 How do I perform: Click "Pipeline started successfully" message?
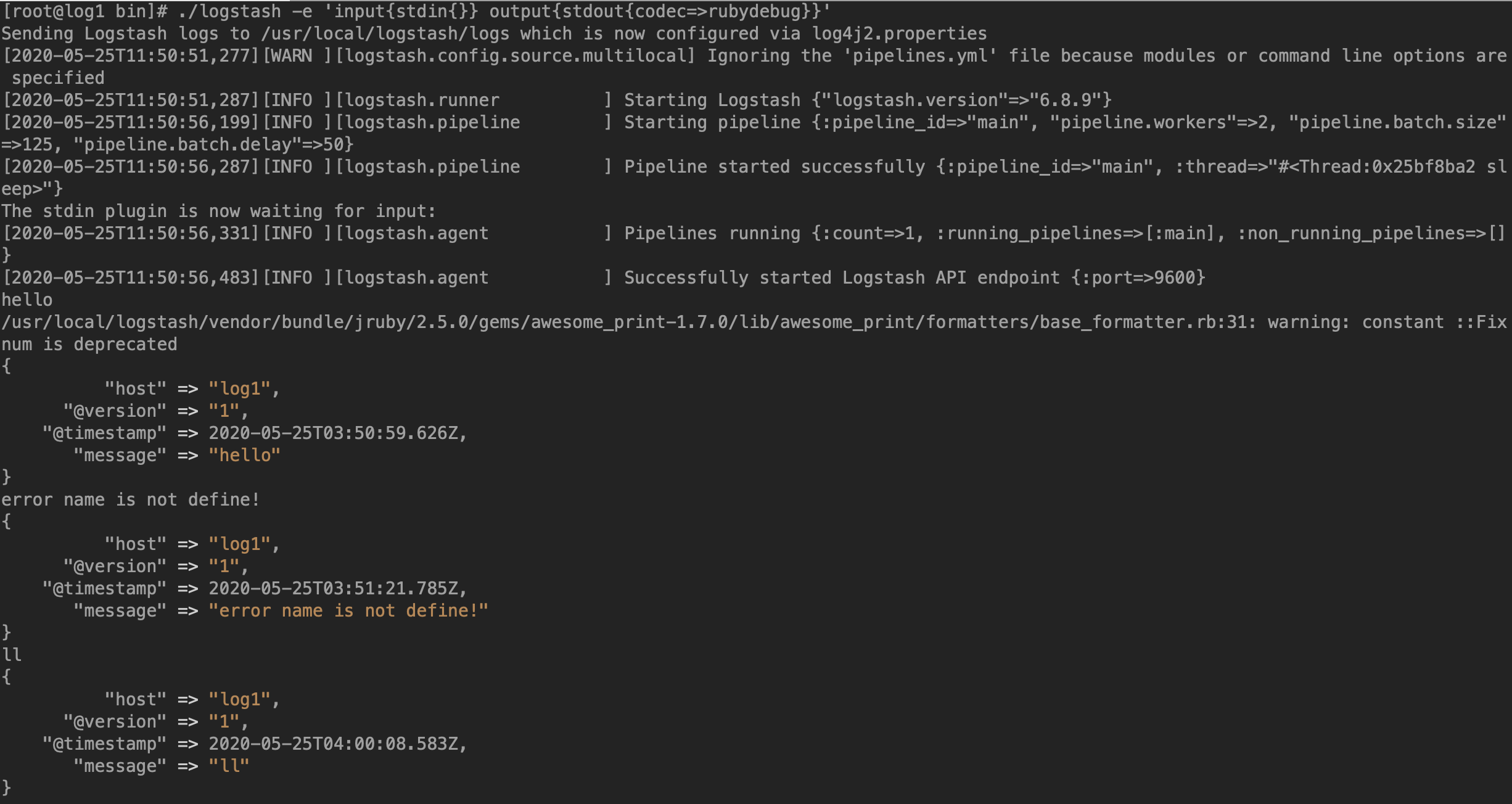(x=774, y=166)
